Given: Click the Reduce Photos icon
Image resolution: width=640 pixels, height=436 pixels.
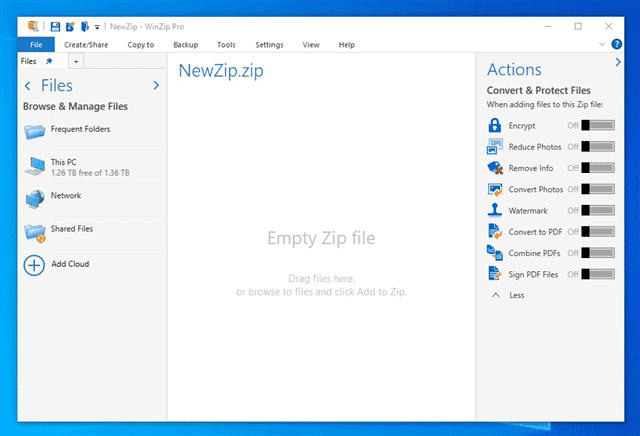Looking at the screenshot, I should pyautogui.click(x=495, y=147).
